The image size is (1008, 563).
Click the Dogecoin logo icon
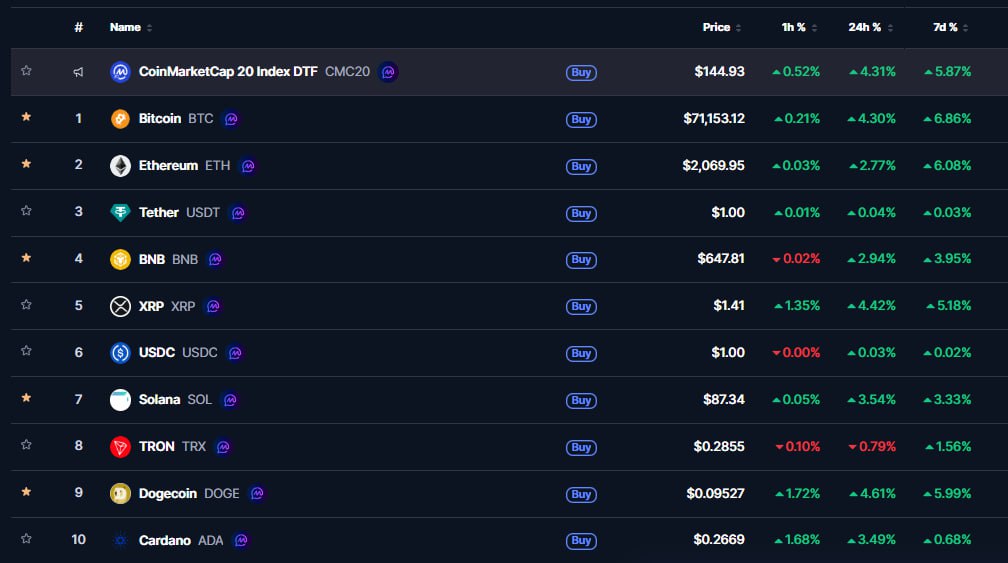120,494
